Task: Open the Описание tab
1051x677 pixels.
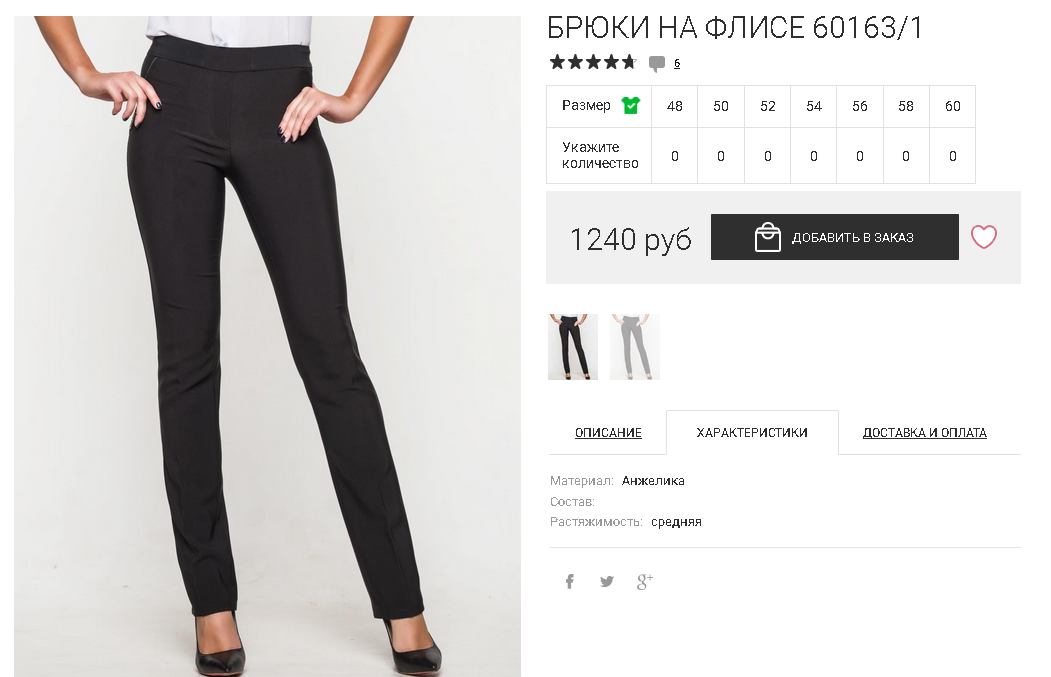Action: pos(608,432)
